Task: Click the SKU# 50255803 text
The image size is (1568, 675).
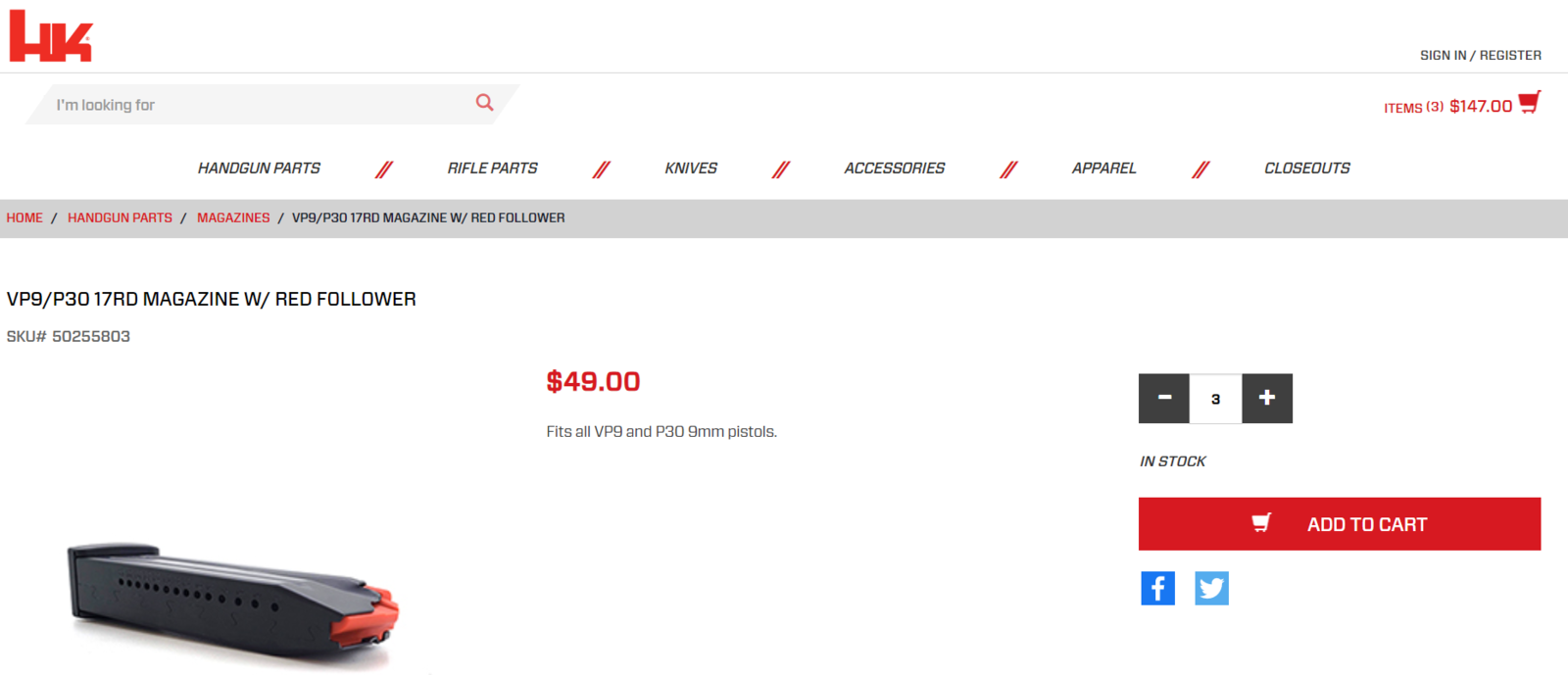Action: point(69,336)
